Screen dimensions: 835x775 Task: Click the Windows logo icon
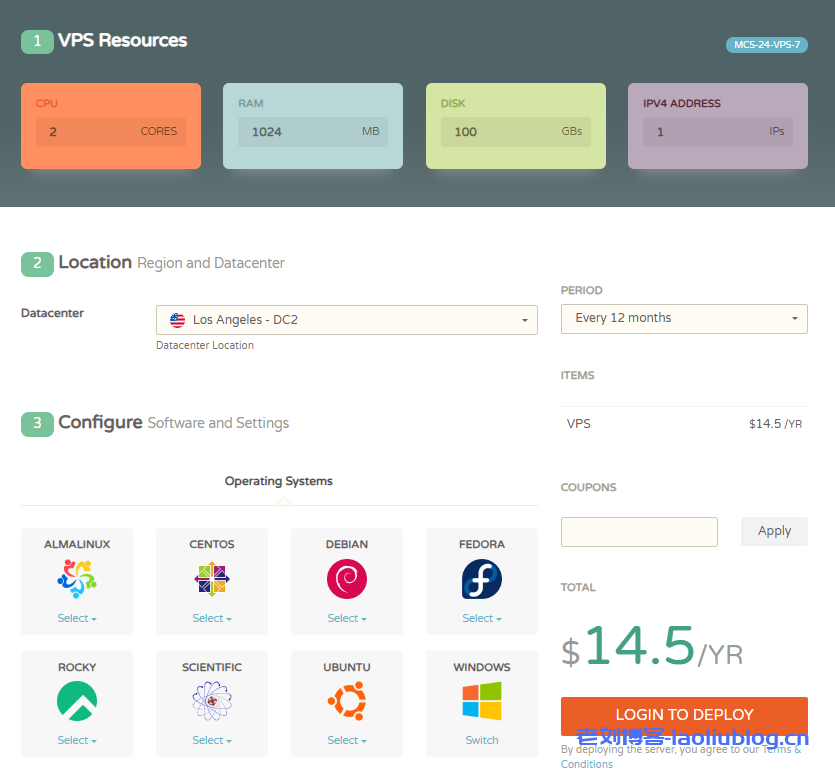click(x=481, y=702)
